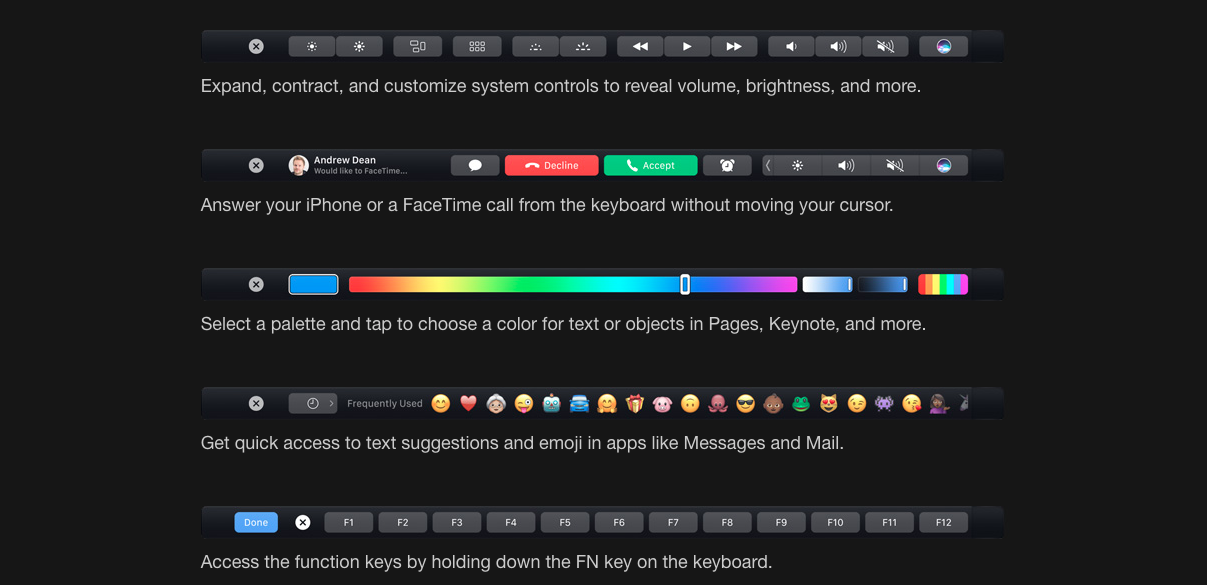Viewport: 1207px width, 585px height.
Task: Tap the Done button
Action: (256, 522)
